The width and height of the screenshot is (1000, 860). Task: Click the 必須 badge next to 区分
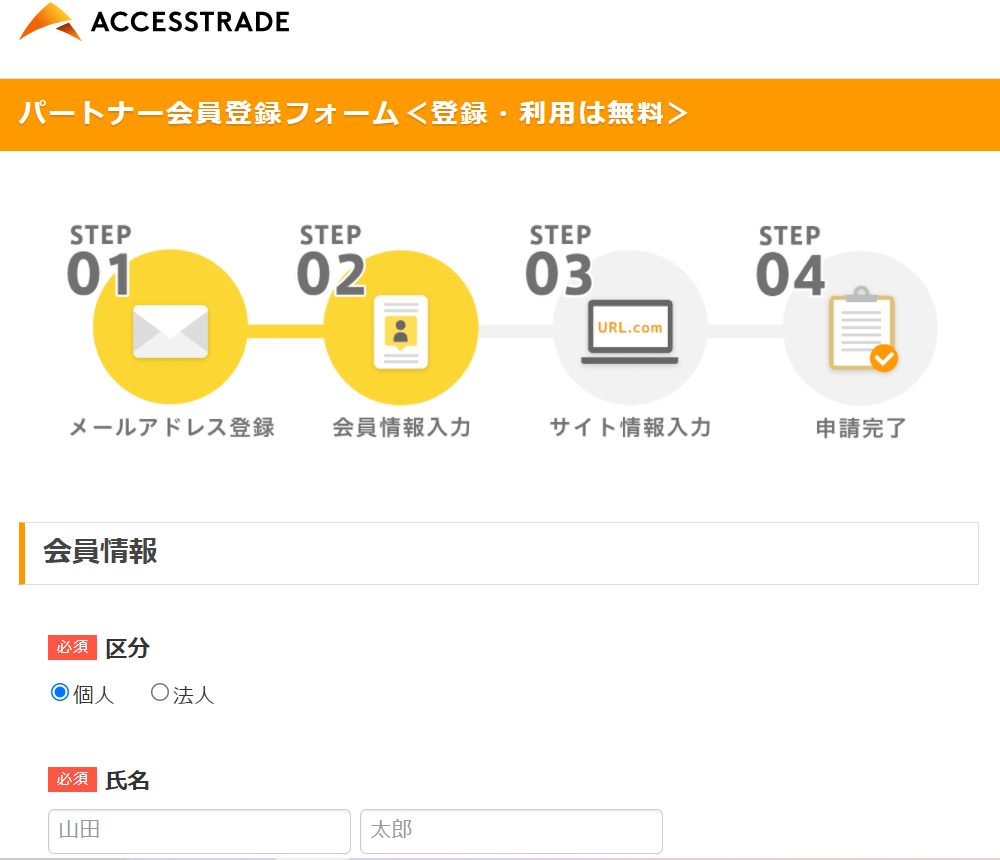click(x=72, y=648)
